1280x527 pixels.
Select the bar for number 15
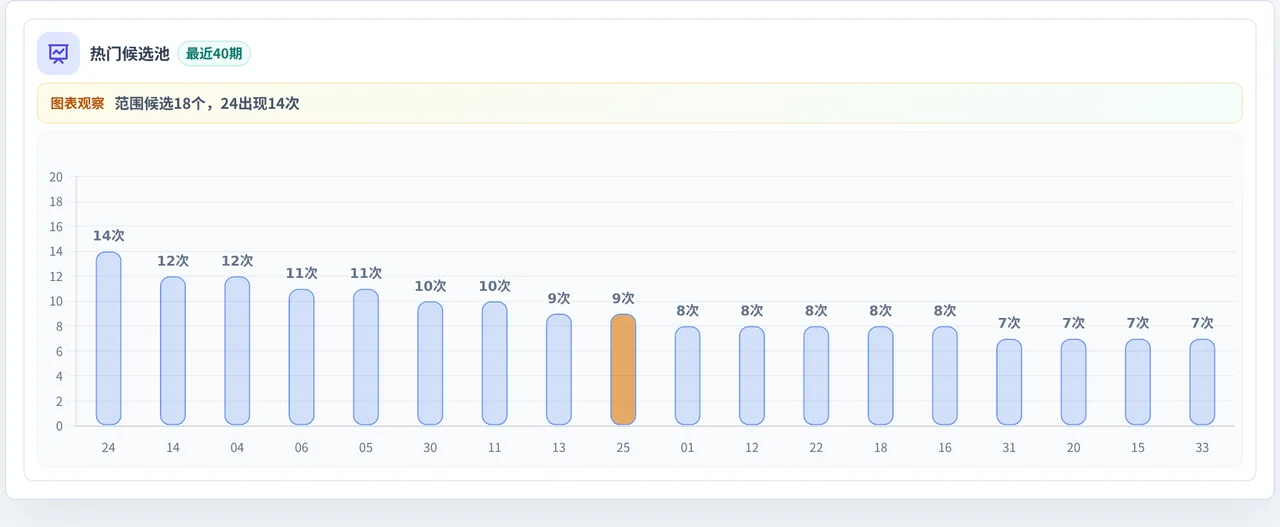(x=1138, y=382)
